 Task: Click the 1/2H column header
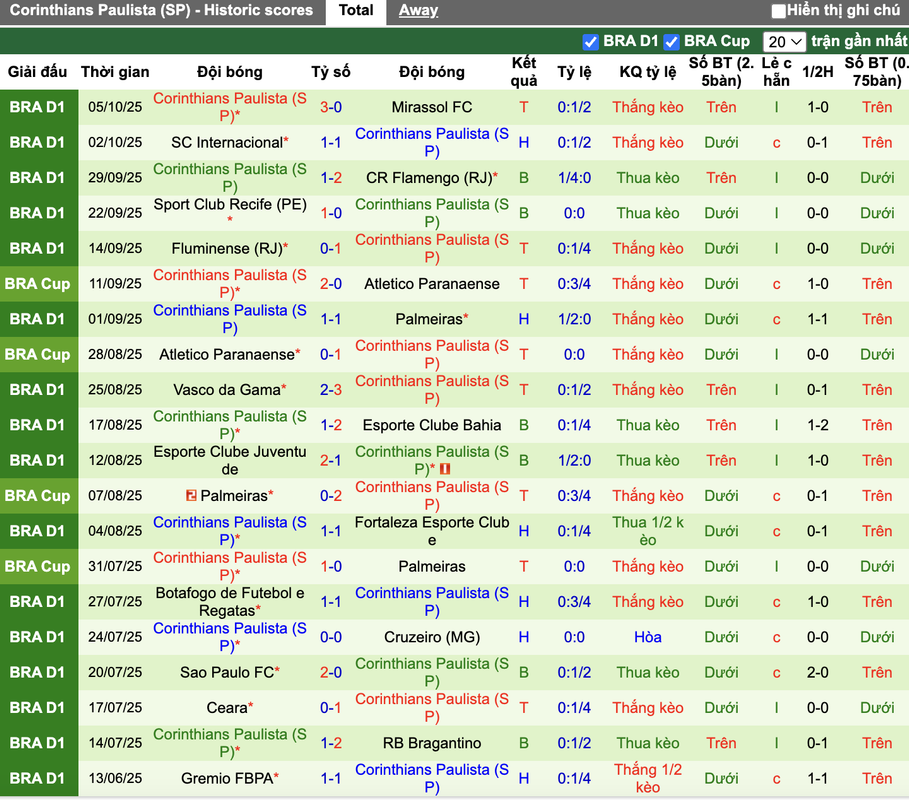point(817,72)
